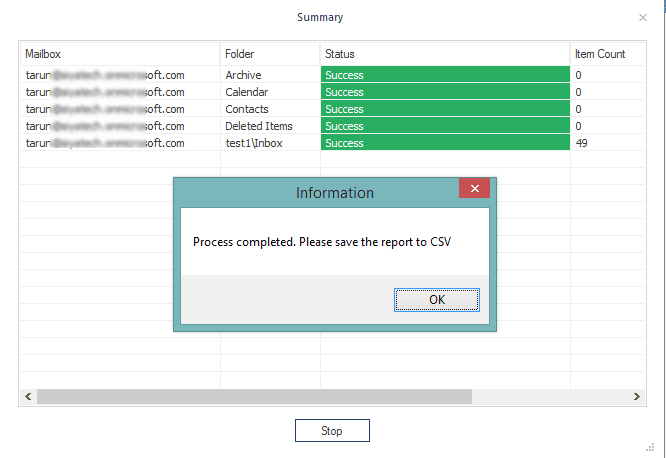Click mailbox address in Contacts row
The image size is (666, 458).
tap(105, 109)
